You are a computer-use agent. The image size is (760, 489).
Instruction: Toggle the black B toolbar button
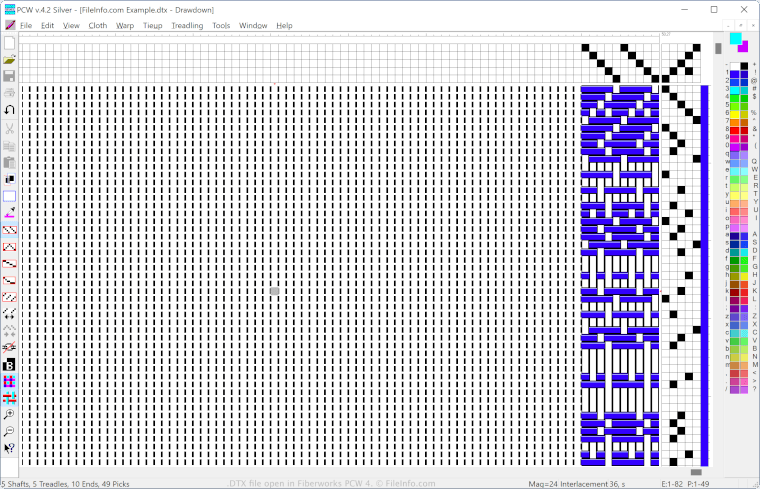coord(9,365)
